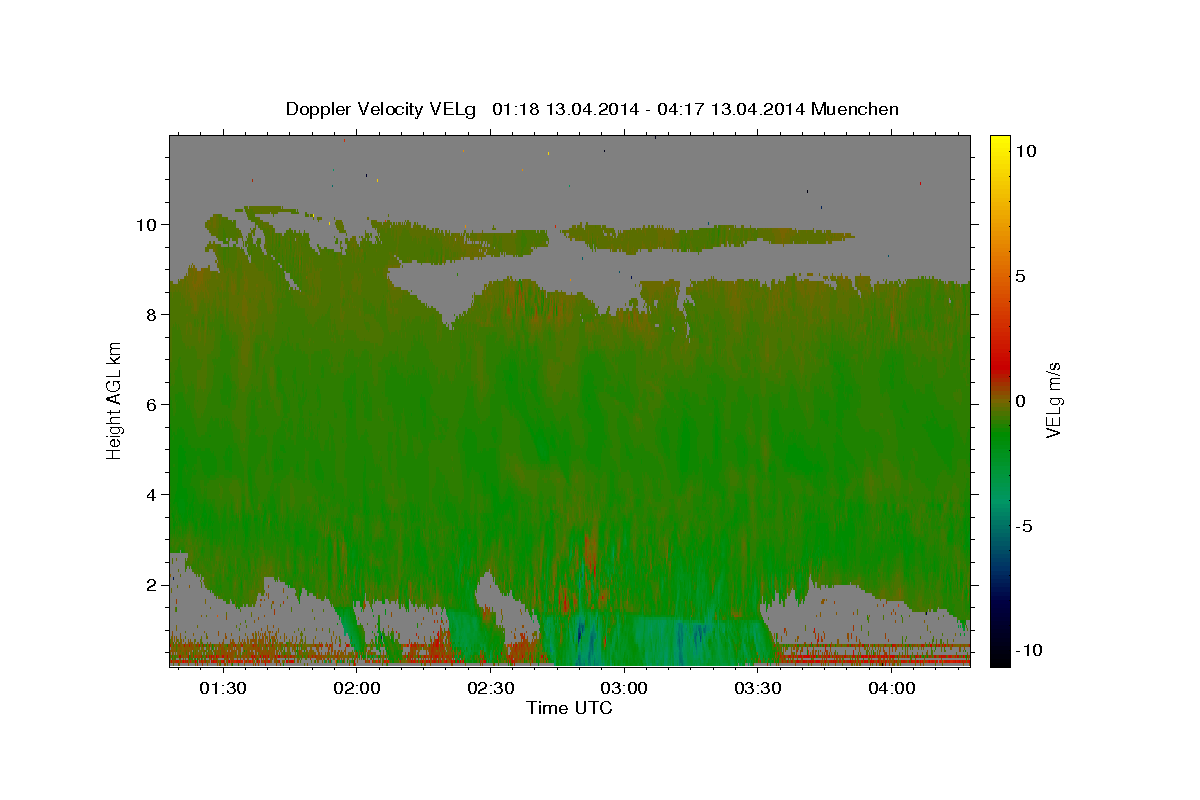Click the 'VELg m/s' colorbar label
The height and width of the screenshot is (800, 1200).
click(1053, 401)
